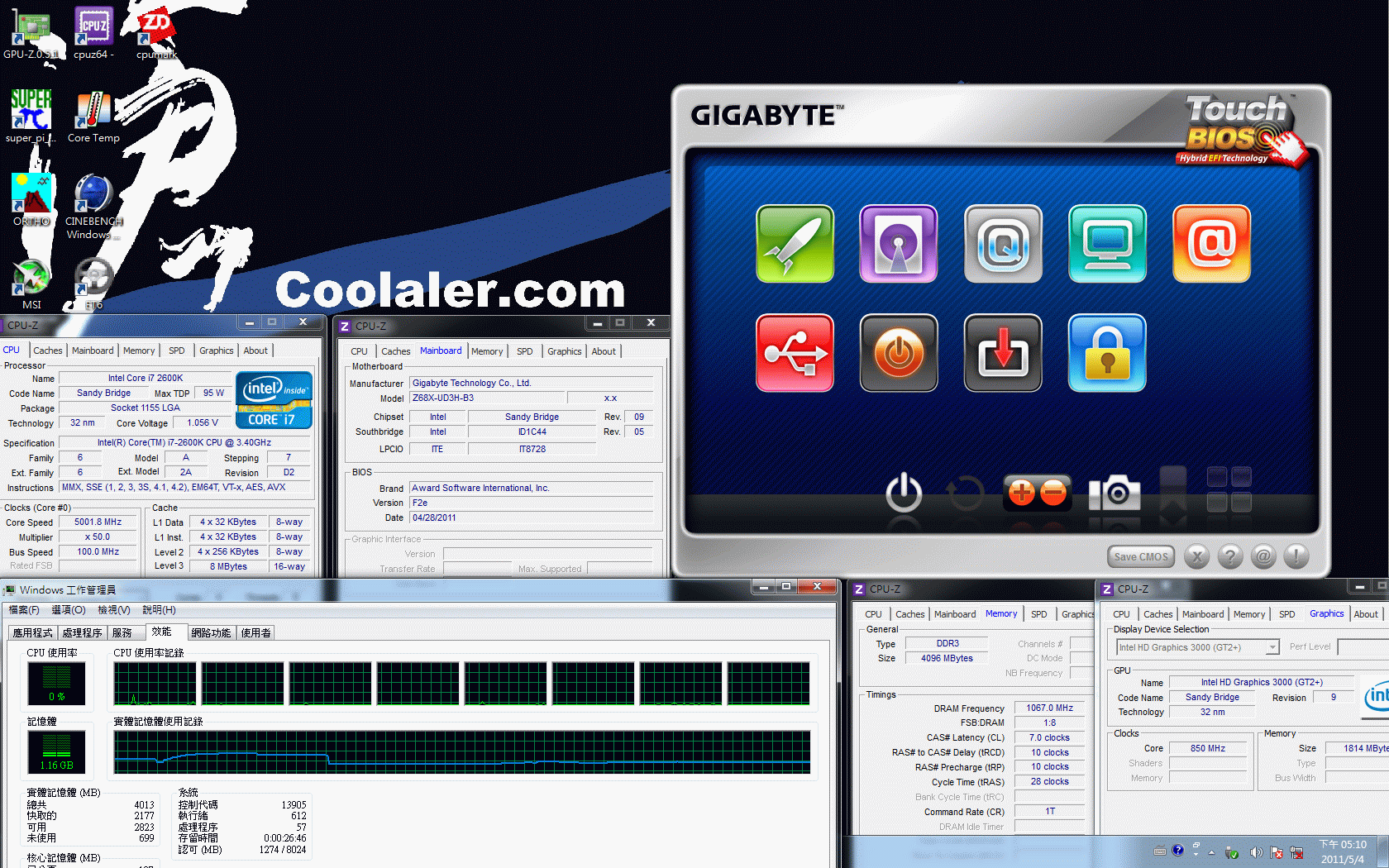Open the gray Q-Flash style icon in Touch BIOS
This screenshot has height=868, width=1389.
pos(1003,244)
